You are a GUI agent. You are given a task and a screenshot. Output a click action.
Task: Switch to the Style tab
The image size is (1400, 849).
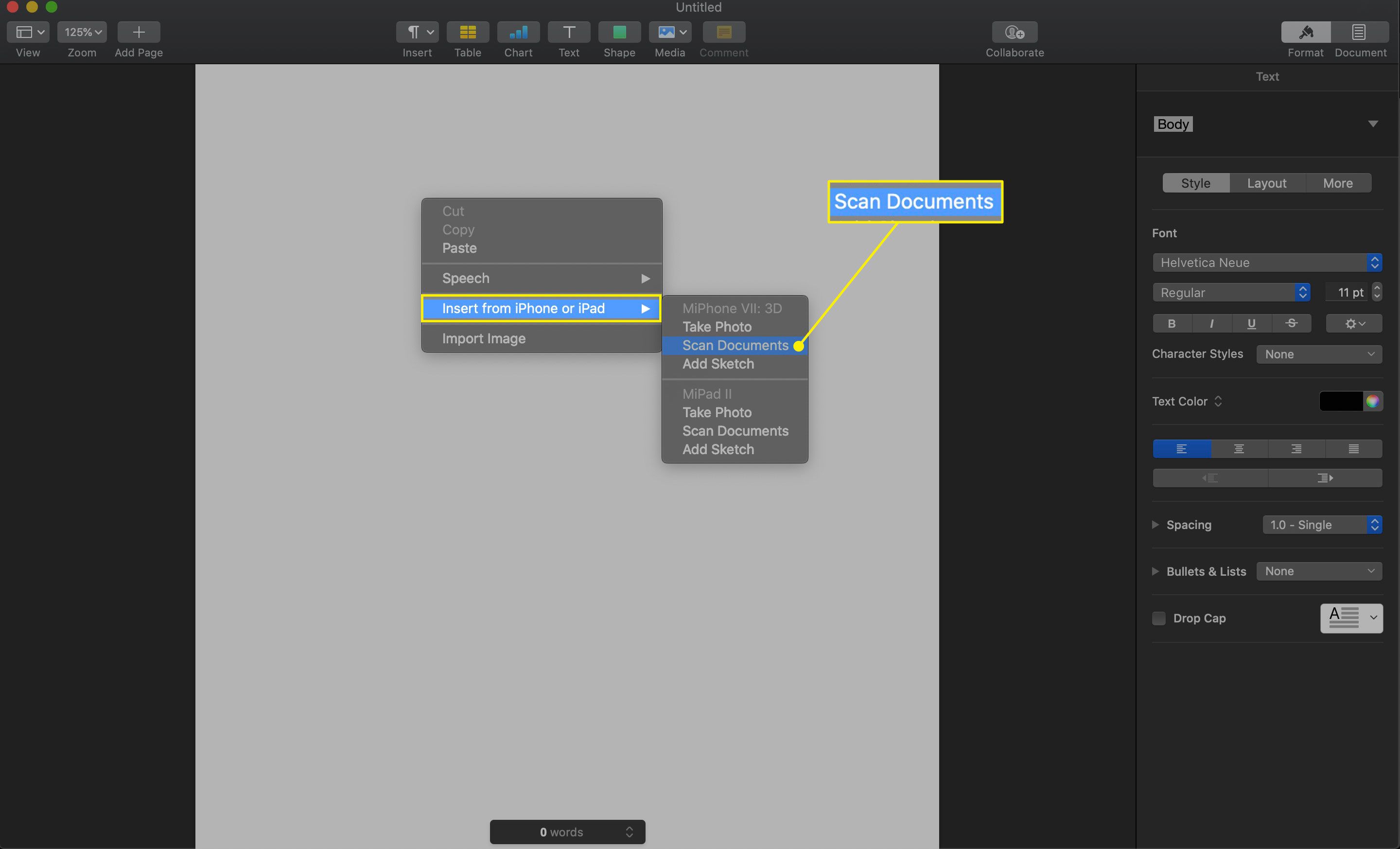pos(1195,183)
